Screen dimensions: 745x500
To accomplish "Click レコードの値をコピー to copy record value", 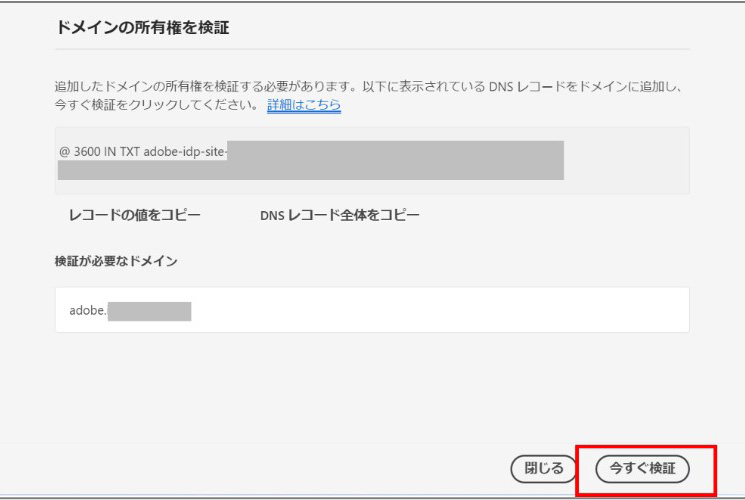I will tap(133, 215).
